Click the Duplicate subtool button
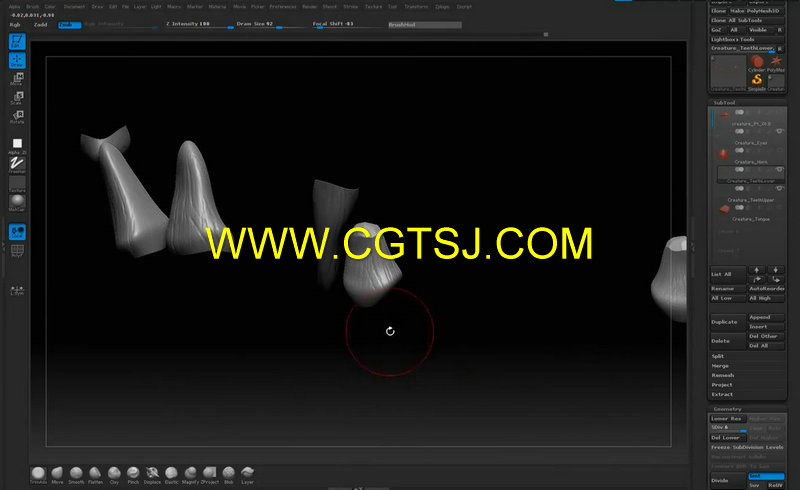The image size is (800, 490). [x=728, y=322]
